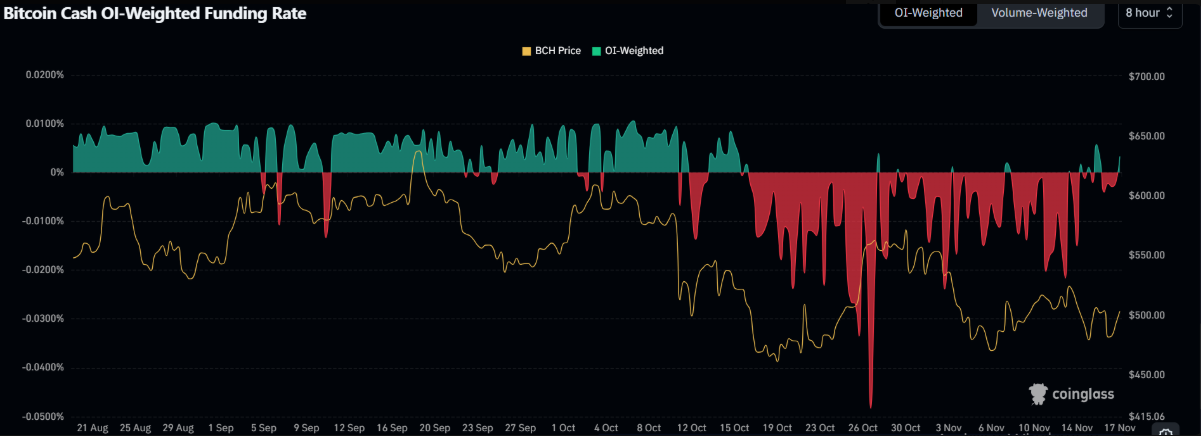
Task: Select the 17 Nov date on x-axis
Action: click(x=1120, y=427)
